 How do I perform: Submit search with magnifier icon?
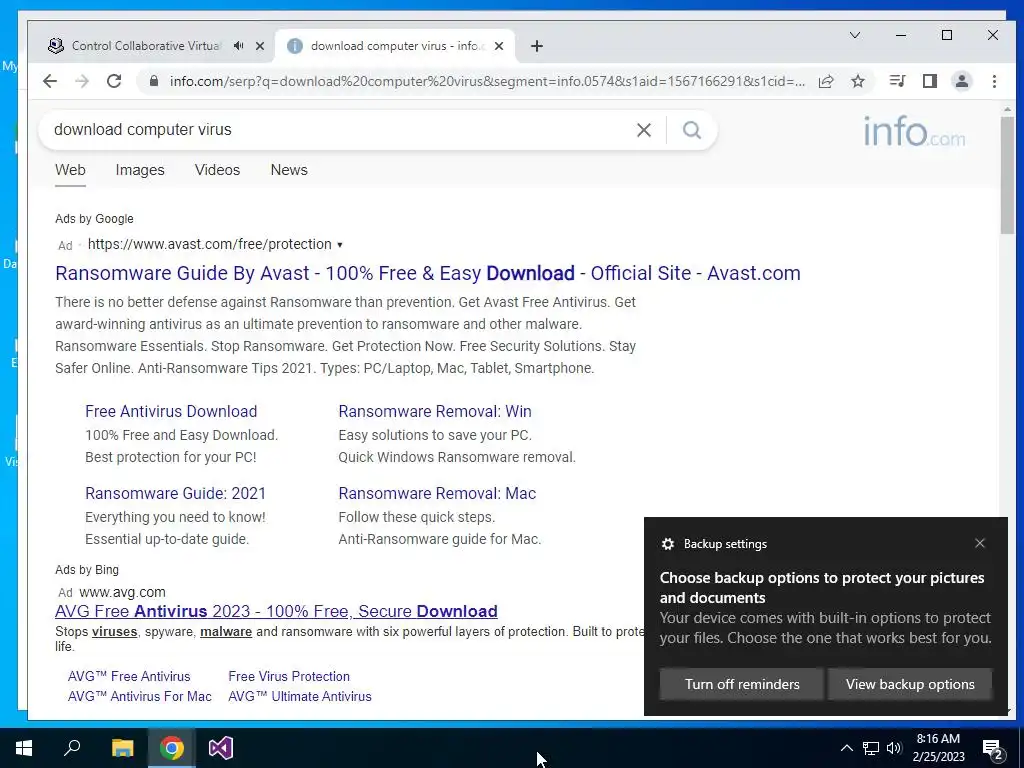(x=692, y=130)
